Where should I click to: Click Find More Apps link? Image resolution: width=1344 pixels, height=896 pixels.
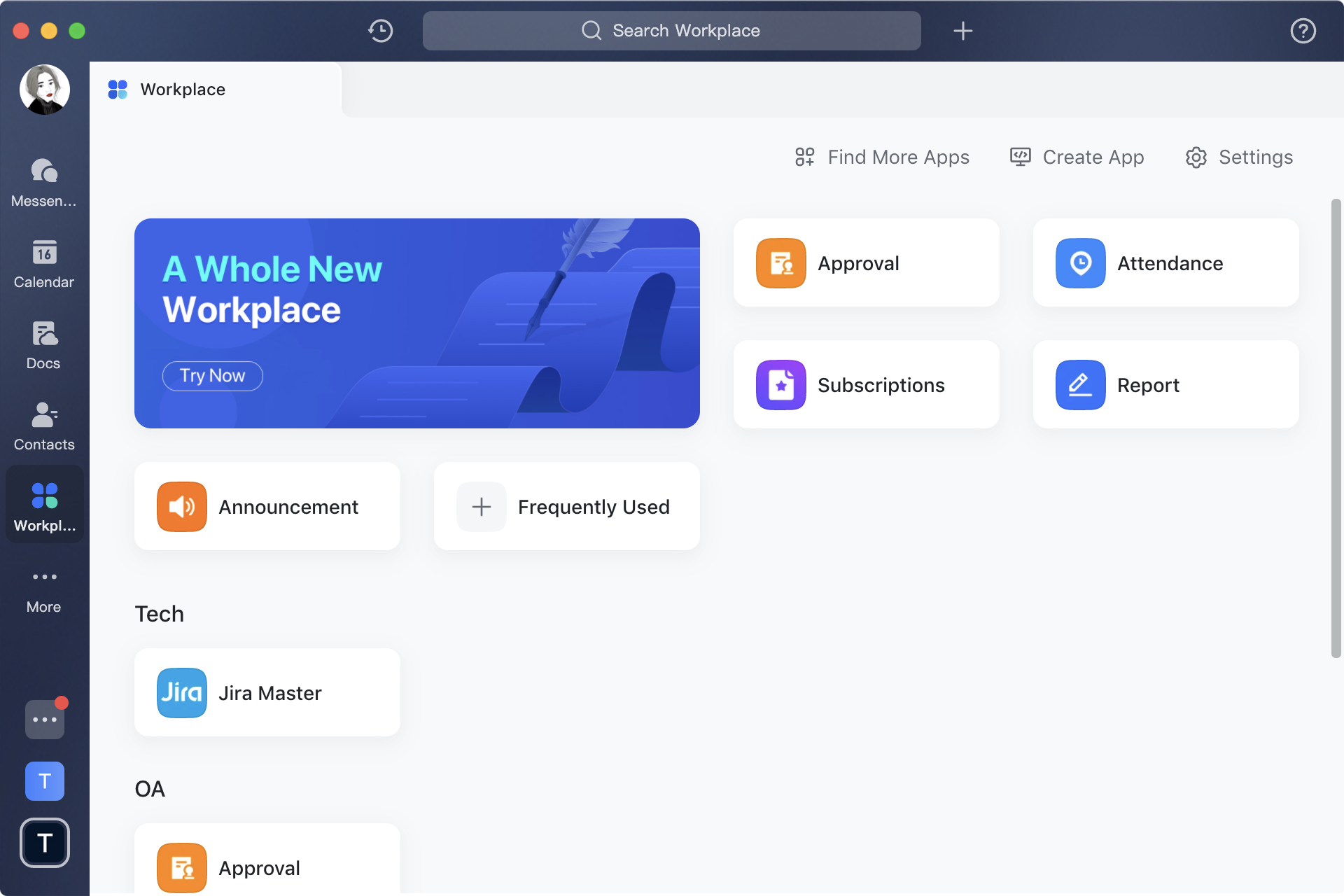coord(883,157)
